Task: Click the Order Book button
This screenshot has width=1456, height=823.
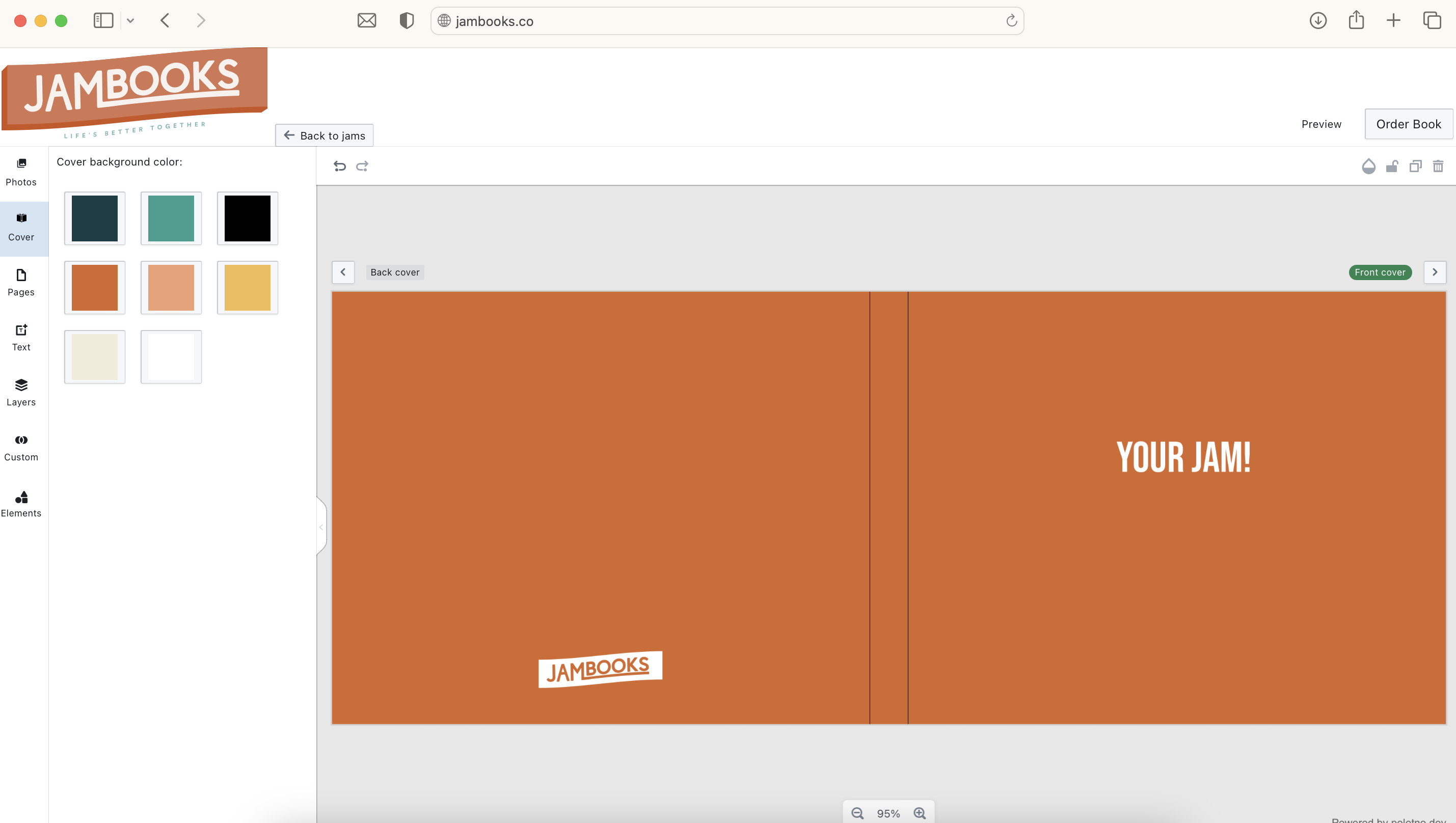Action: (x=1408, y=124)
